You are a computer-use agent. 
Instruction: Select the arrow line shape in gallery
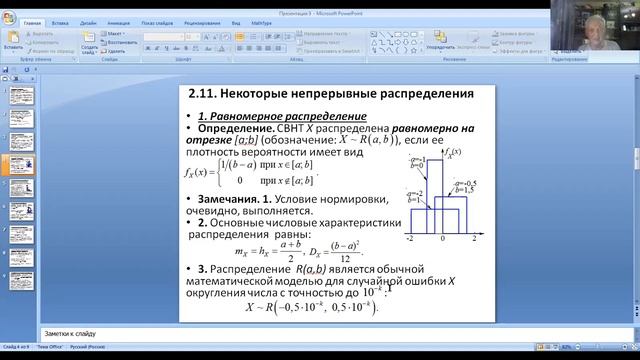pyautogui.click(x=390, y=35)
